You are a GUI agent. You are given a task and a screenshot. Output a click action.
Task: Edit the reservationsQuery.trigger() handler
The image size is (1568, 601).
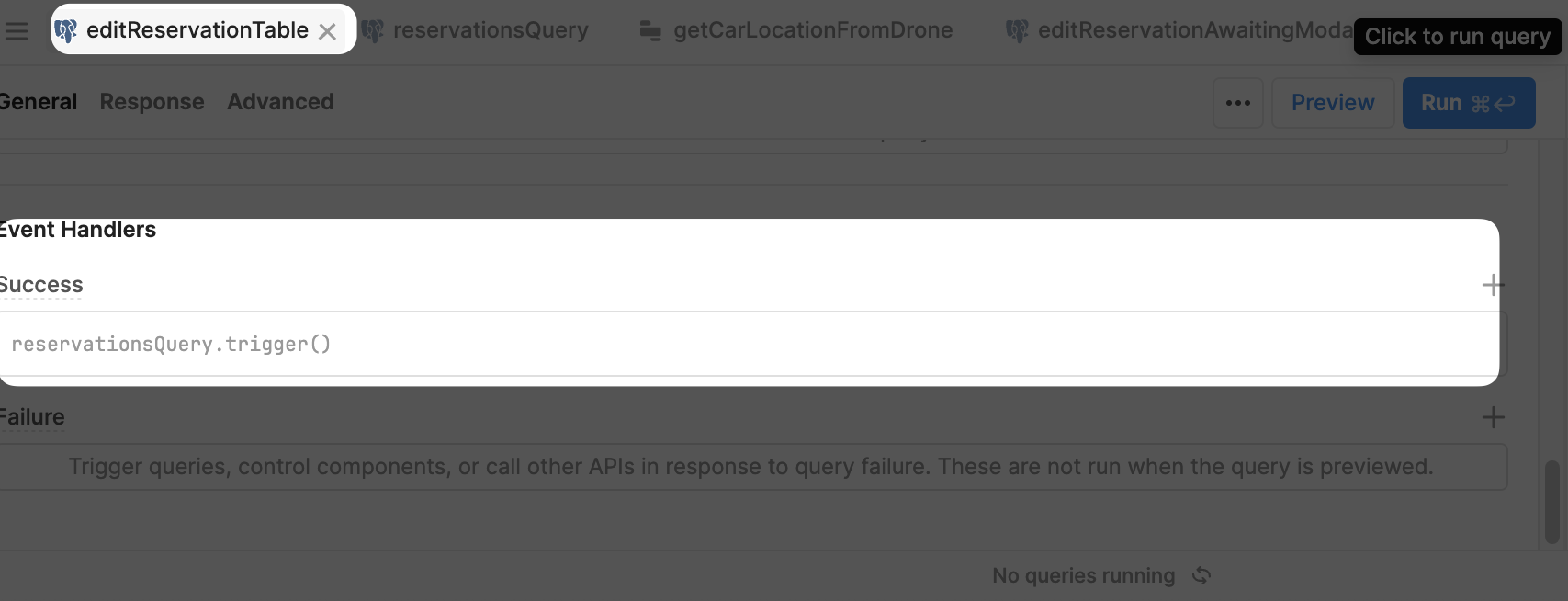click(x=750, y=344)
